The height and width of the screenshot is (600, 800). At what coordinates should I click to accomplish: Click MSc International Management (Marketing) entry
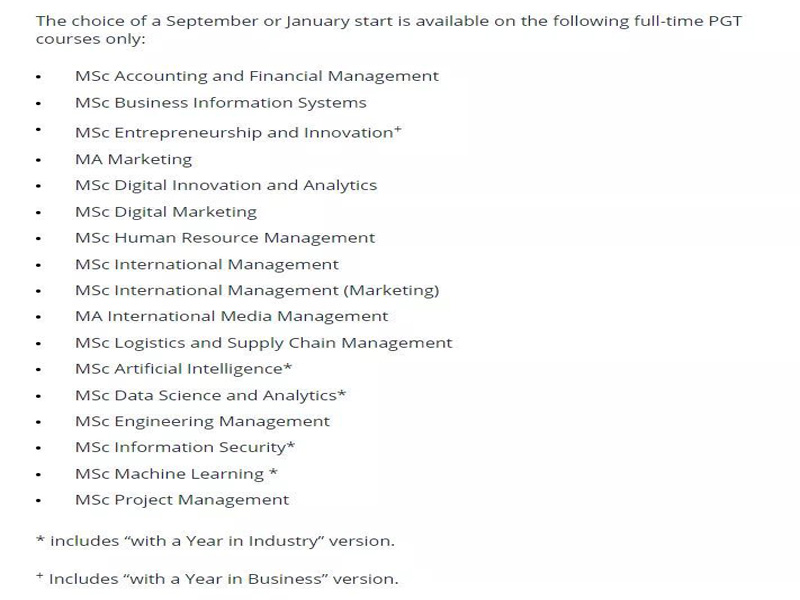click(257, 291)
